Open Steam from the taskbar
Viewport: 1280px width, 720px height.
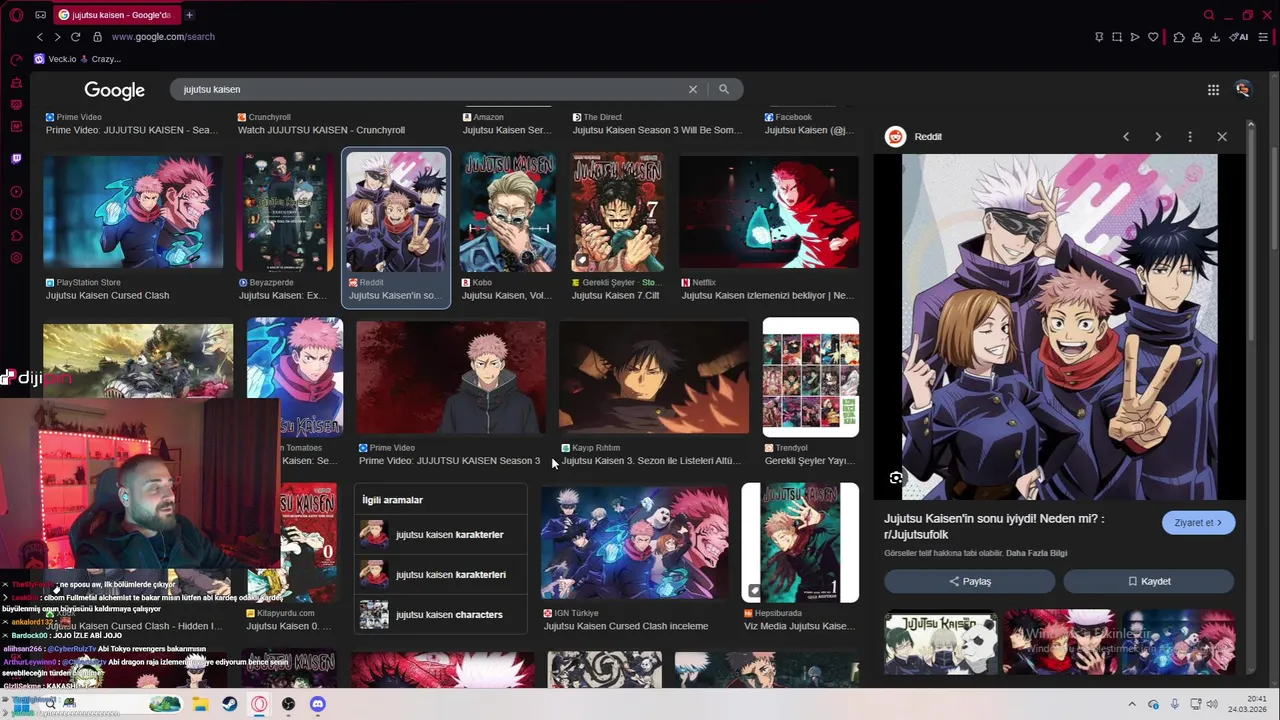[x=230, y=704]
